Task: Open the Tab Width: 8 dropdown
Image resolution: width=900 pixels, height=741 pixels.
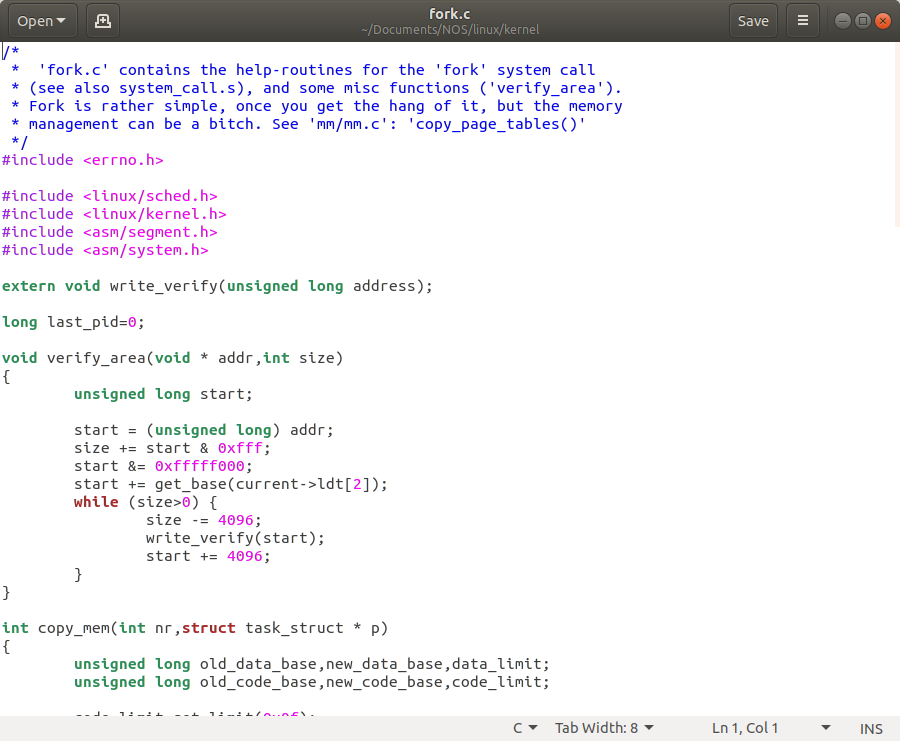Action: [603, 727]
